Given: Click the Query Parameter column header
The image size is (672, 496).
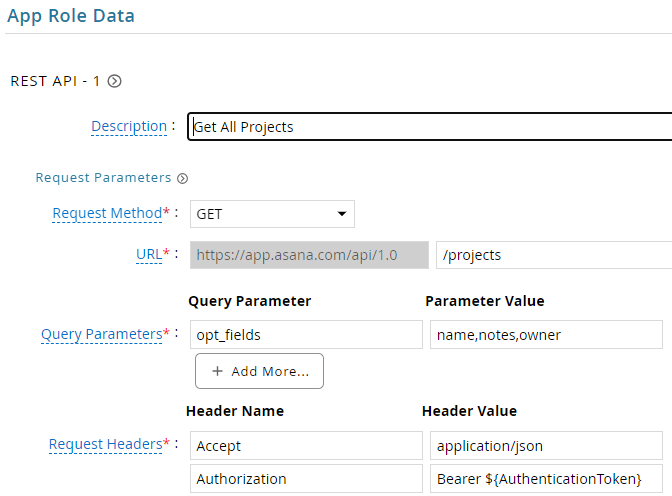Looking at the screenshot, I should click(249, 301).
